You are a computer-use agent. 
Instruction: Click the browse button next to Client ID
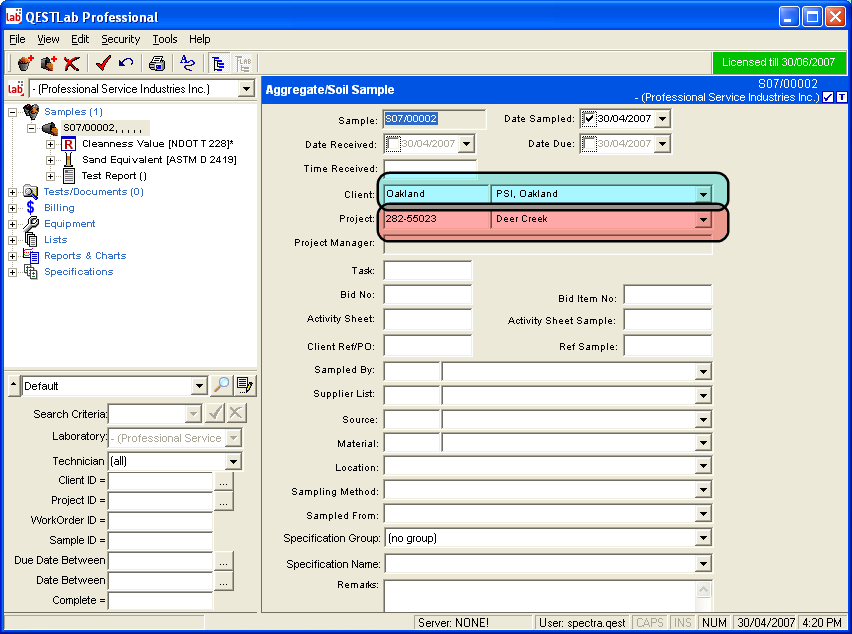pos(224,481)
